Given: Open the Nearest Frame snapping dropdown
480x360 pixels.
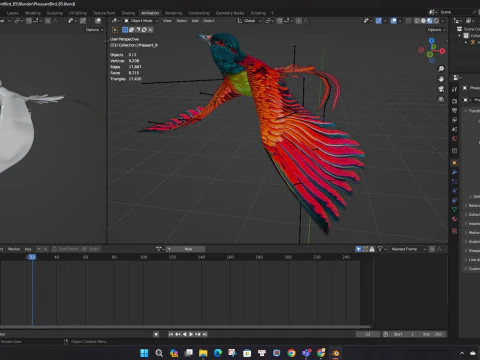Looking at the screenshot, I should tap(408, 249).
